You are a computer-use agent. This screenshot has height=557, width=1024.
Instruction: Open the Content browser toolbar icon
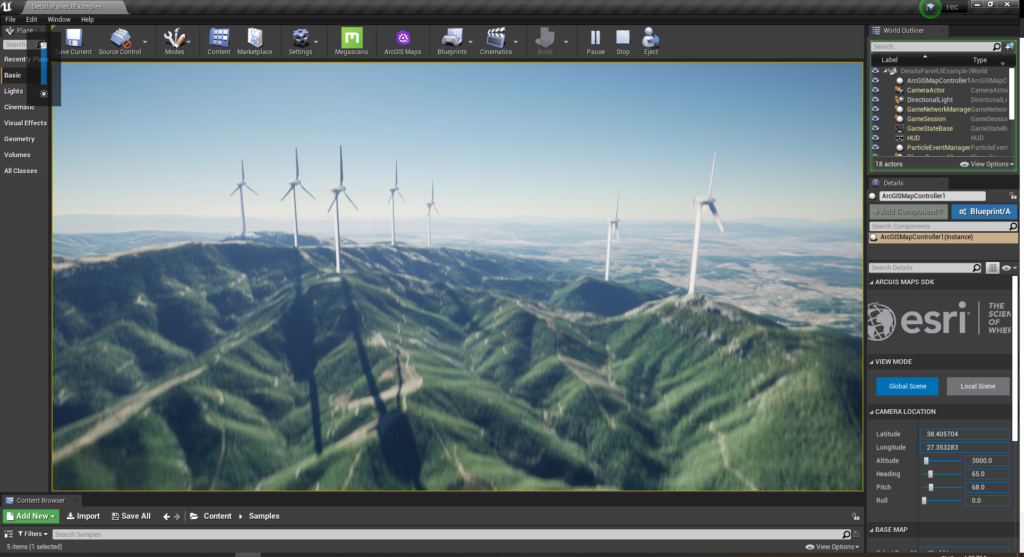[x=219, y=41]
